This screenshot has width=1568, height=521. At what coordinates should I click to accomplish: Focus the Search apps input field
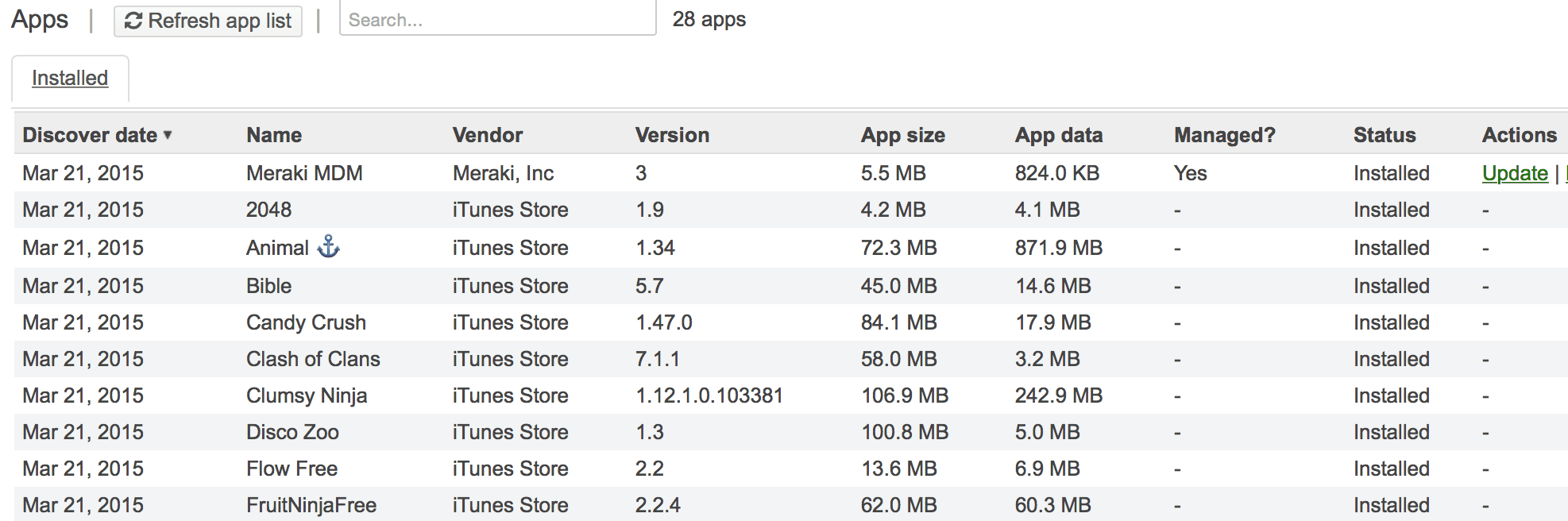(497, 19)
